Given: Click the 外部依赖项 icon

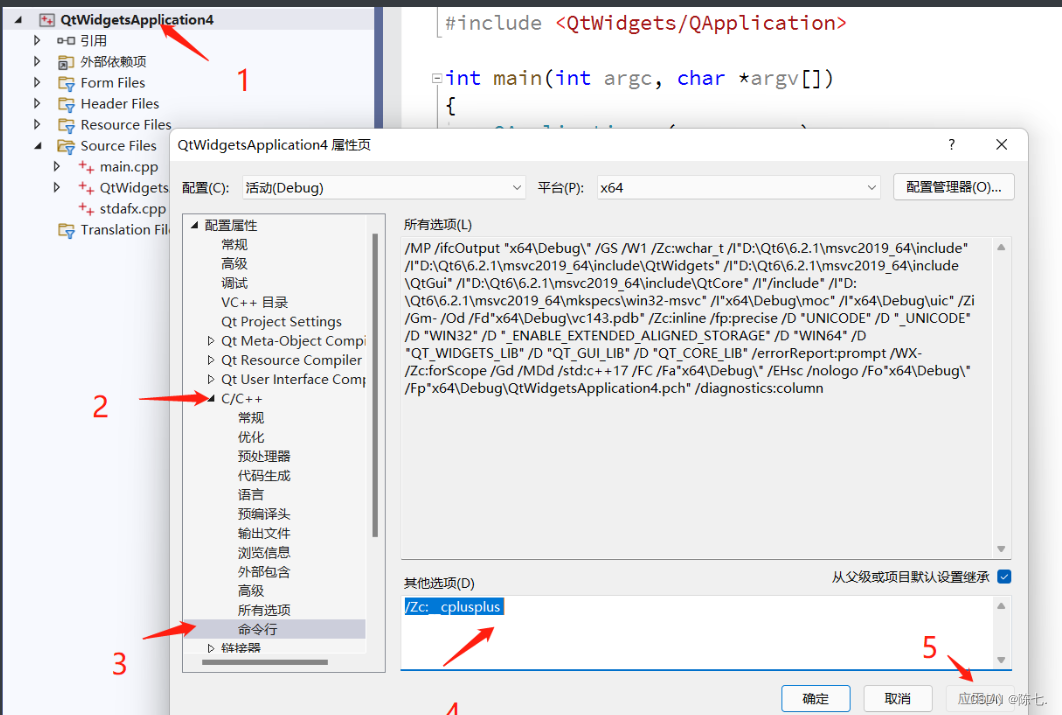Looking at the screenshot, I should [66, 62].
